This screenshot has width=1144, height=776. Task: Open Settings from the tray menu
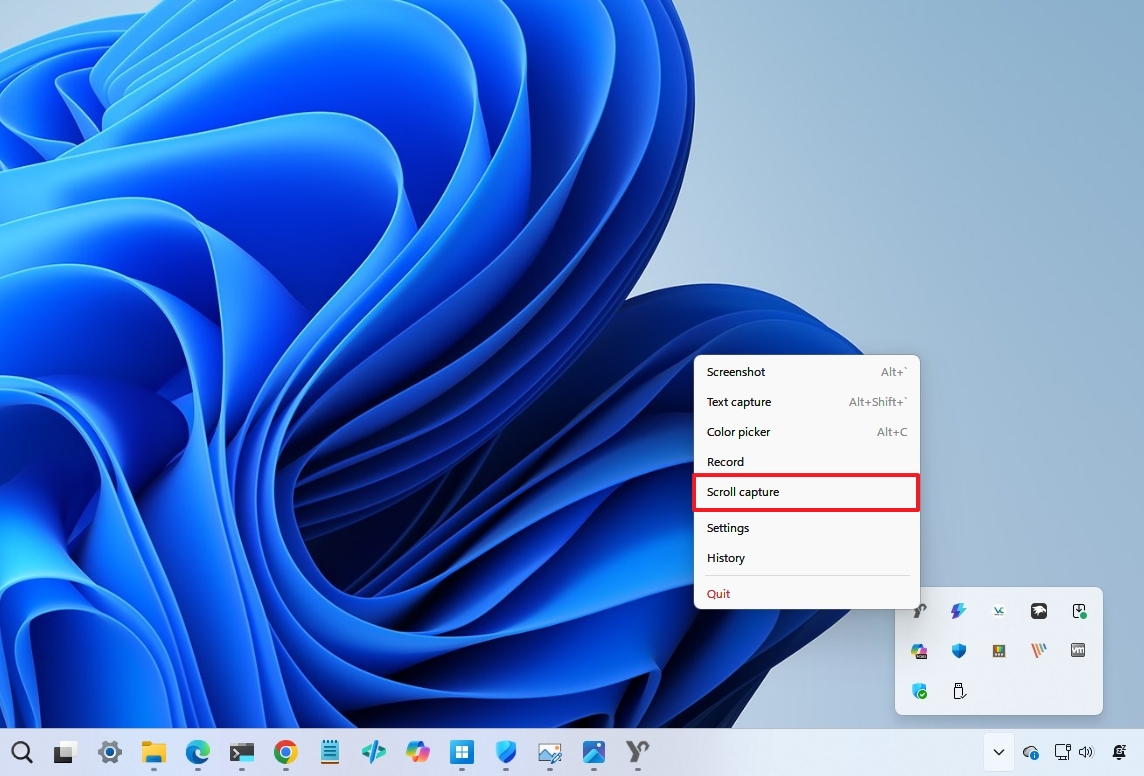[x=728, y=528]
